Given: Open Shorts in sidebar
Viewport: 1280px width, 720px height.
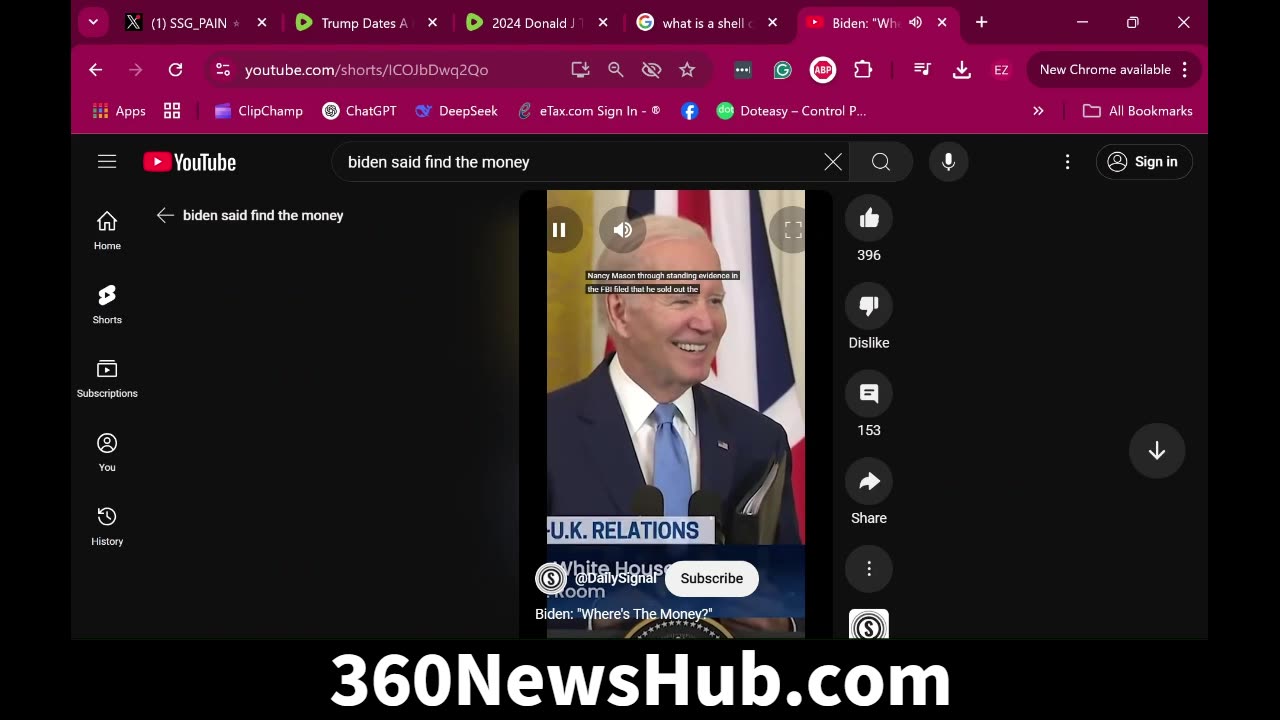Looking at the screenshot, I should click(107, 305).
